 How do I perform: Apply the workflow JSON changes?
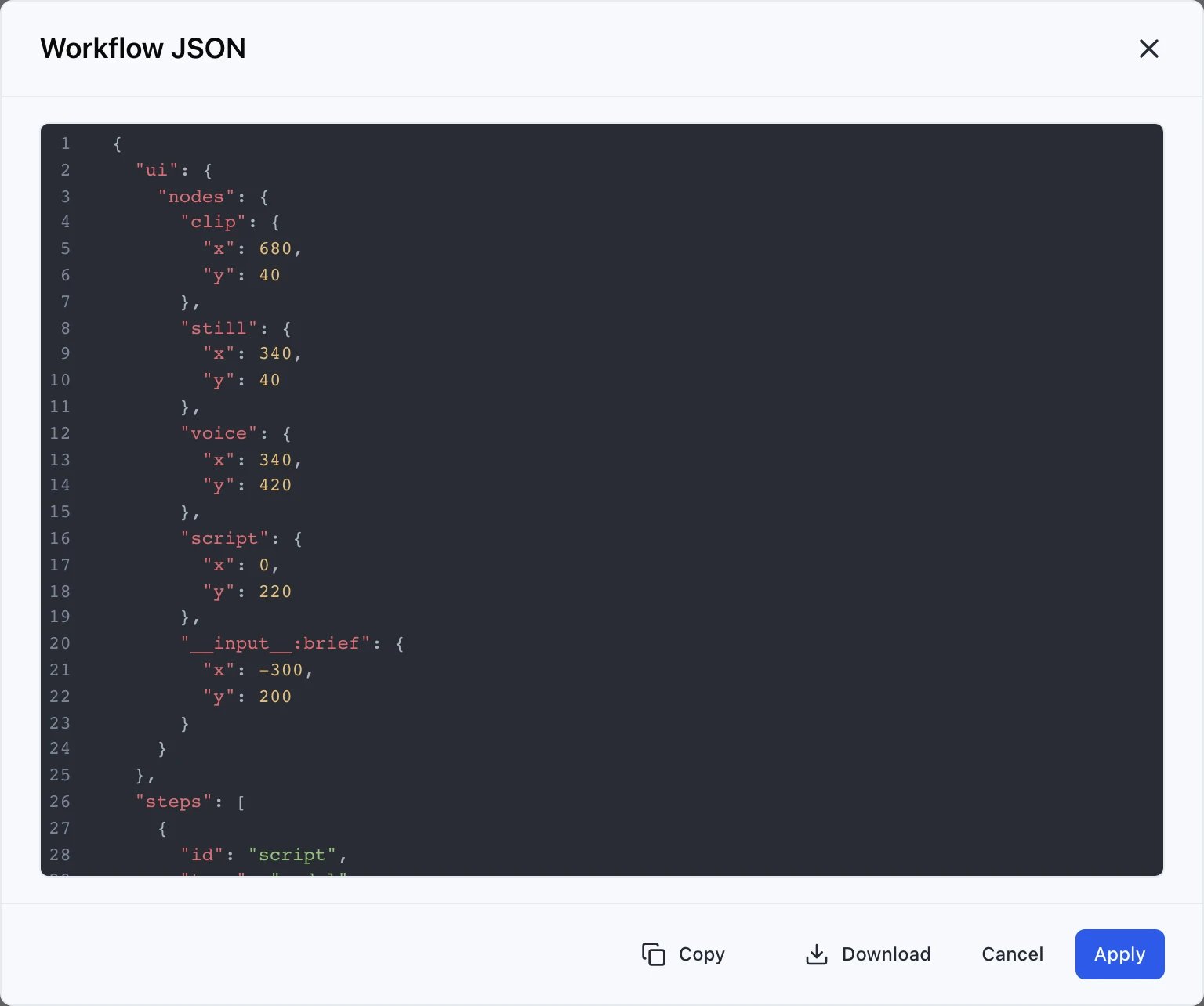[1119, 954]
